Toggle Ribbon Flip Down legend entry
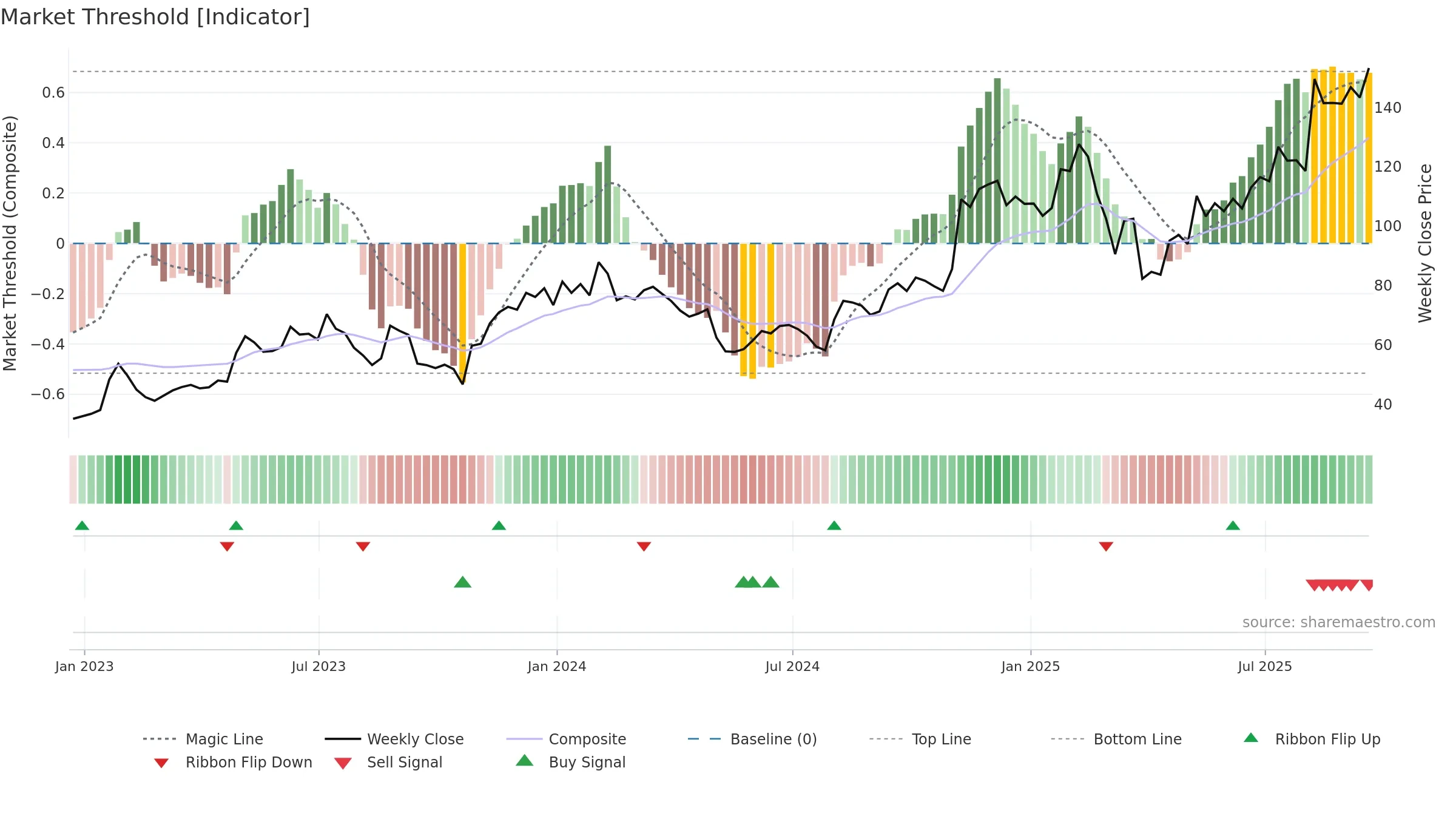The height and width of the screenshot is (819, 1456). pos(233,762)
